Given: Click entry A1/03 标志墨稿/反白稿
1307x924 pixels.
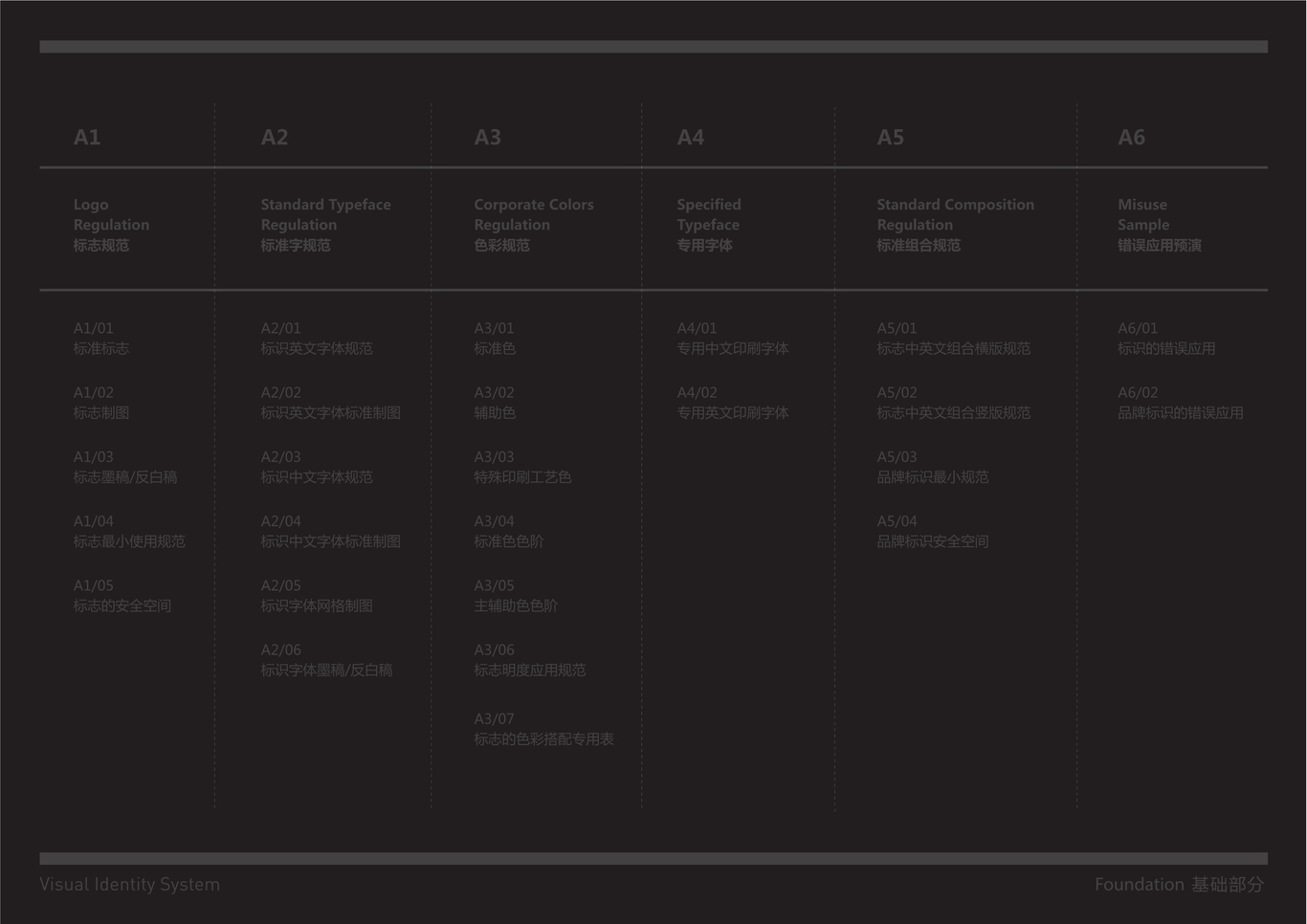Looking at the screenshot, I should pos(125,467).
